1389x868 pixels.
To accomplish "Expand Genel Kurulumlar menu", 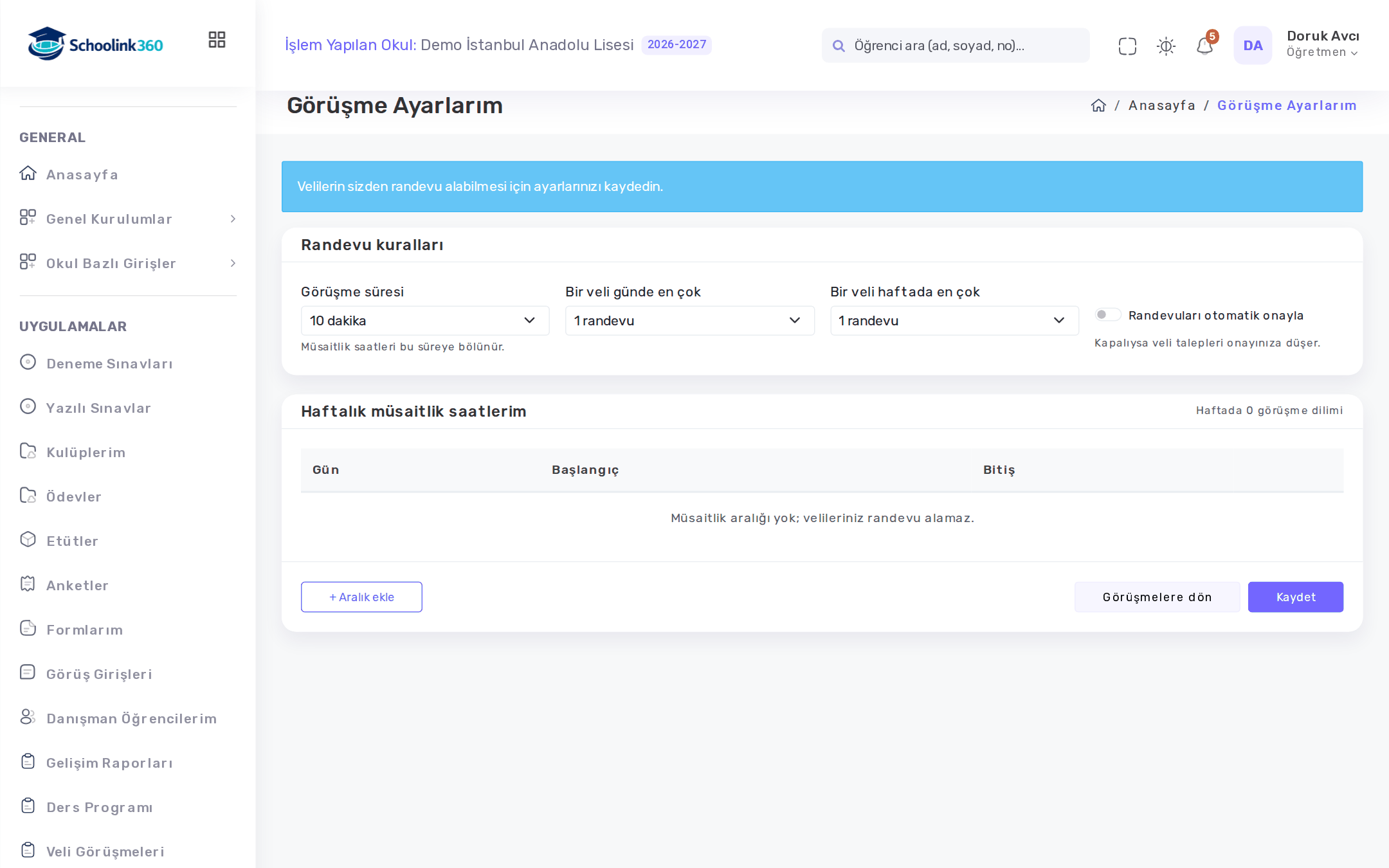I will (x=128, y=219).
